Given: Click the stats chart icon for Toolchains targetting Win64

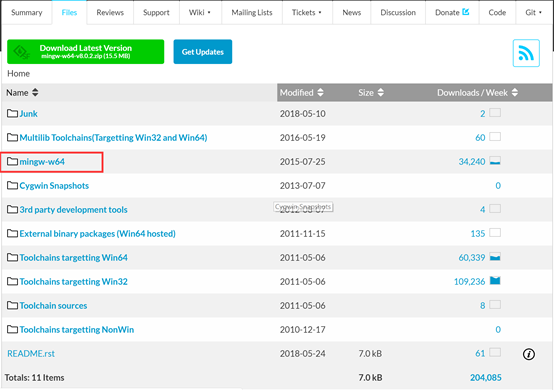Looking at the screenshot, I should [495, 257].
